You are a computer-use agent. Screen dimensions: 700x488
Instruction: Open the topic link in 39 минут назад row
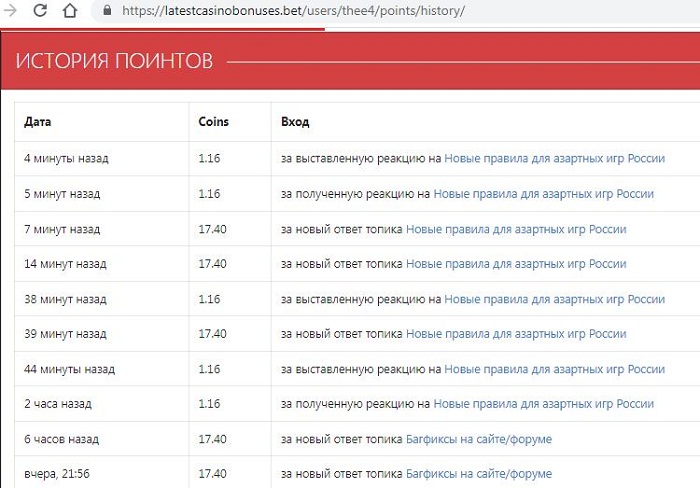(516, 334)
